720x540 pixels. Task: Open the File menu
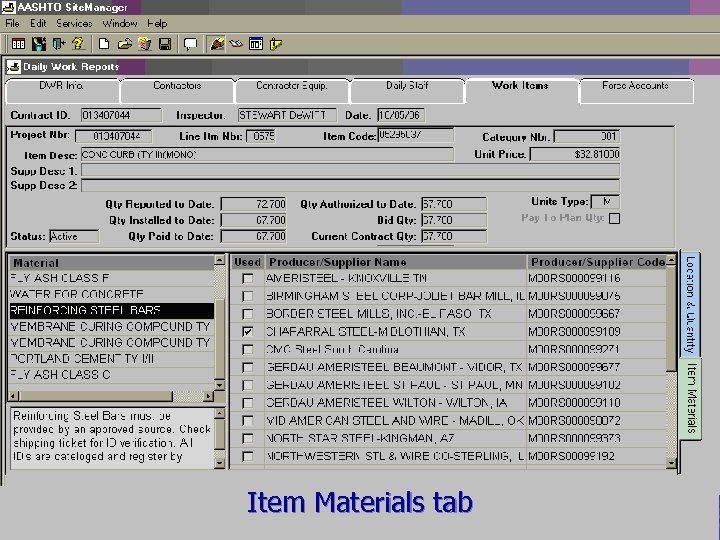[x=12, y=23]
